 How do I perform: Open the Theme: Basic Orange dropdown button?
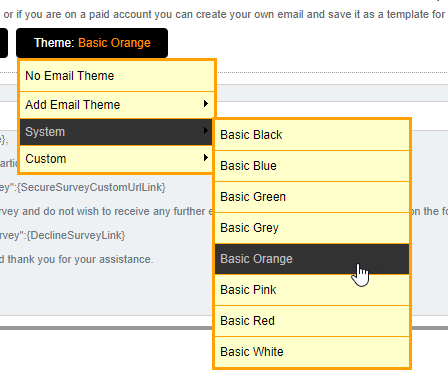[92, 43]
